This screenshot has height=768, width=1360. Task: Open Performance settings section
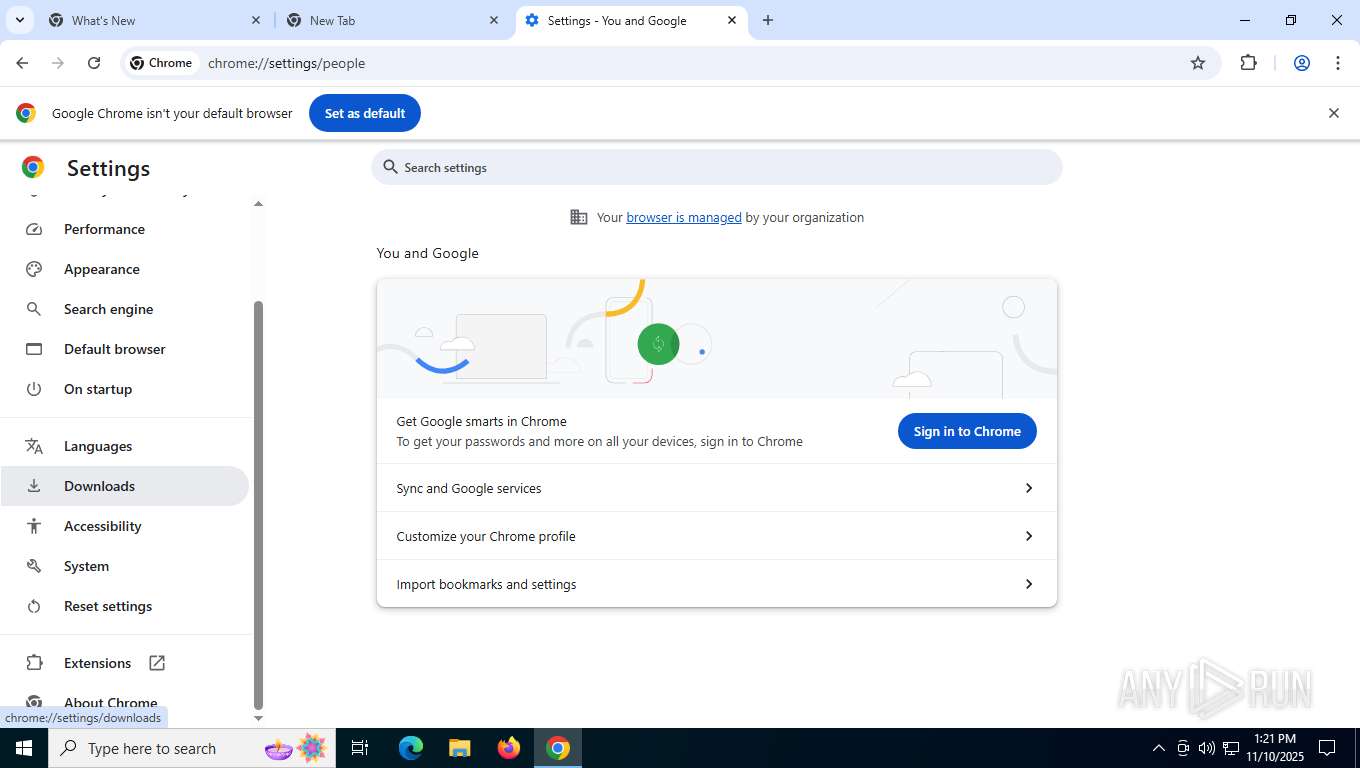pyautogui.click(x=124, y=229)
